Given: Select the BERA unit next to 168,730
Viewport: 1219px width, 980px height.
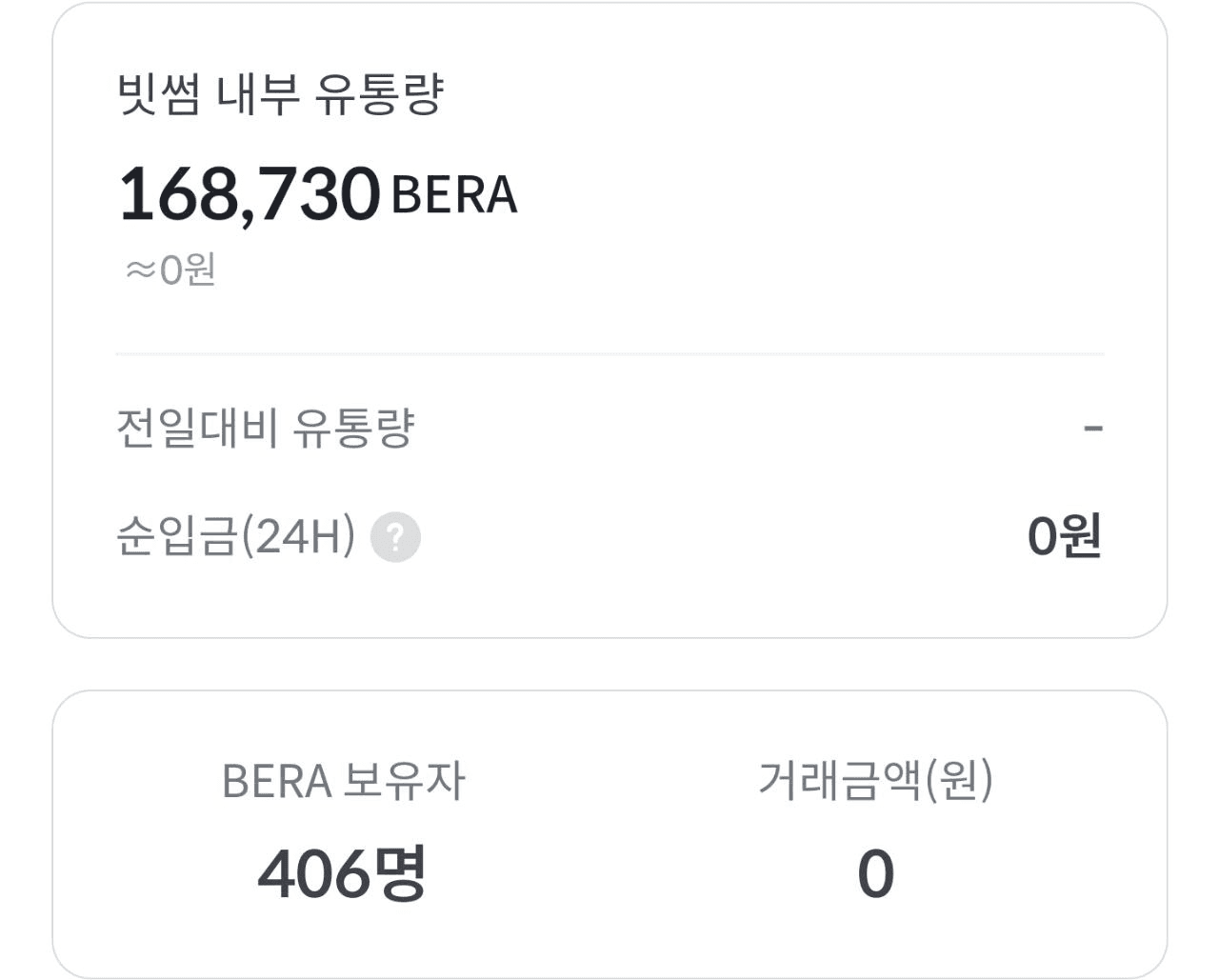Looking at the screenshot, I should 454,195.
